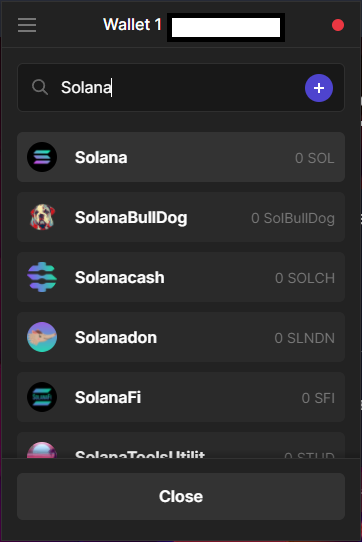Click the partially visible SolanaToolsUtility icon
The width and height of the screenshot is (362, 542).
(x=42, y=450)
